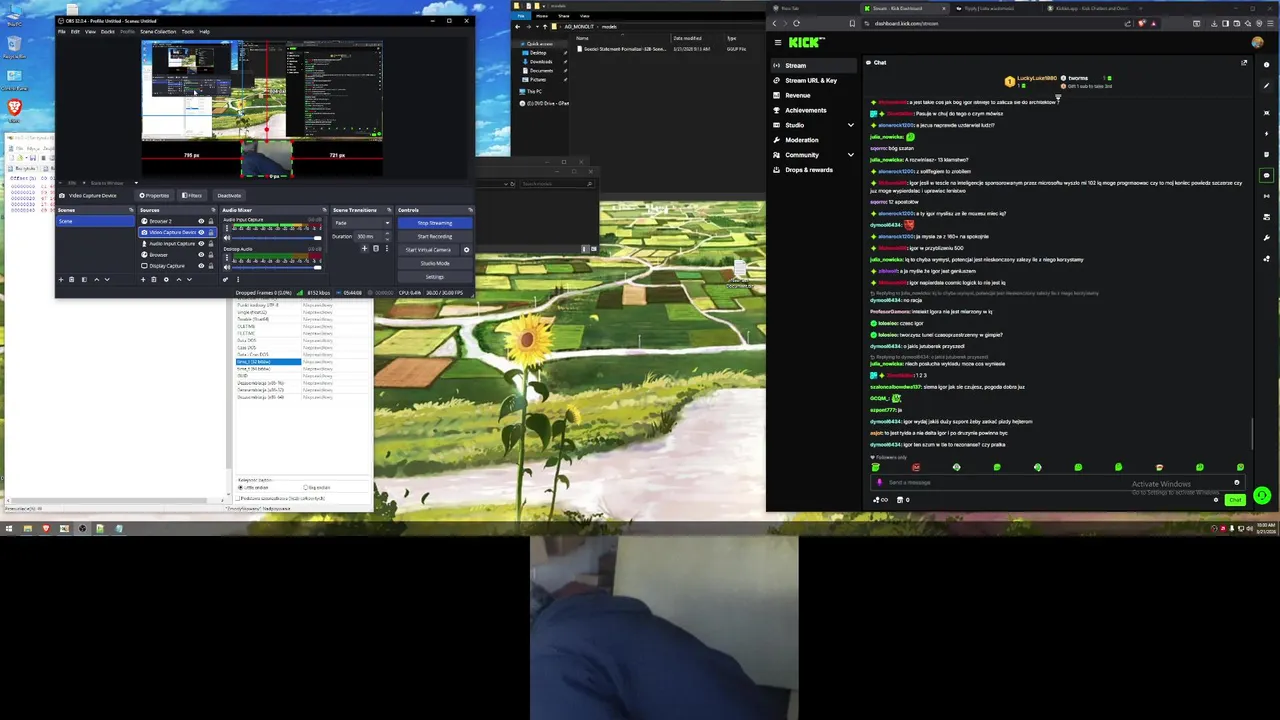This screenshot has height=720, width=1280.
Task: Open Stream URL & Key page
Action: point(811,80)
